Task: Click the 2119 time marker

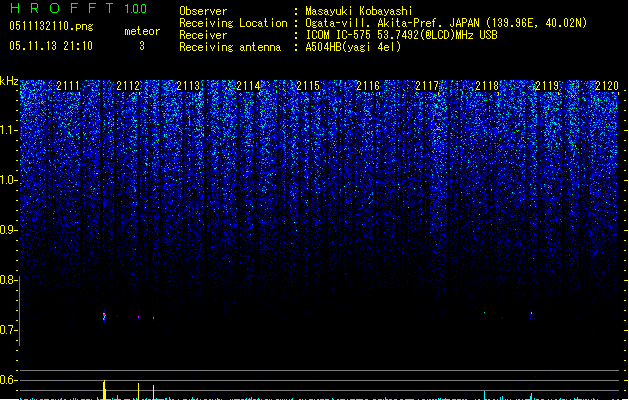Action: 547,85
